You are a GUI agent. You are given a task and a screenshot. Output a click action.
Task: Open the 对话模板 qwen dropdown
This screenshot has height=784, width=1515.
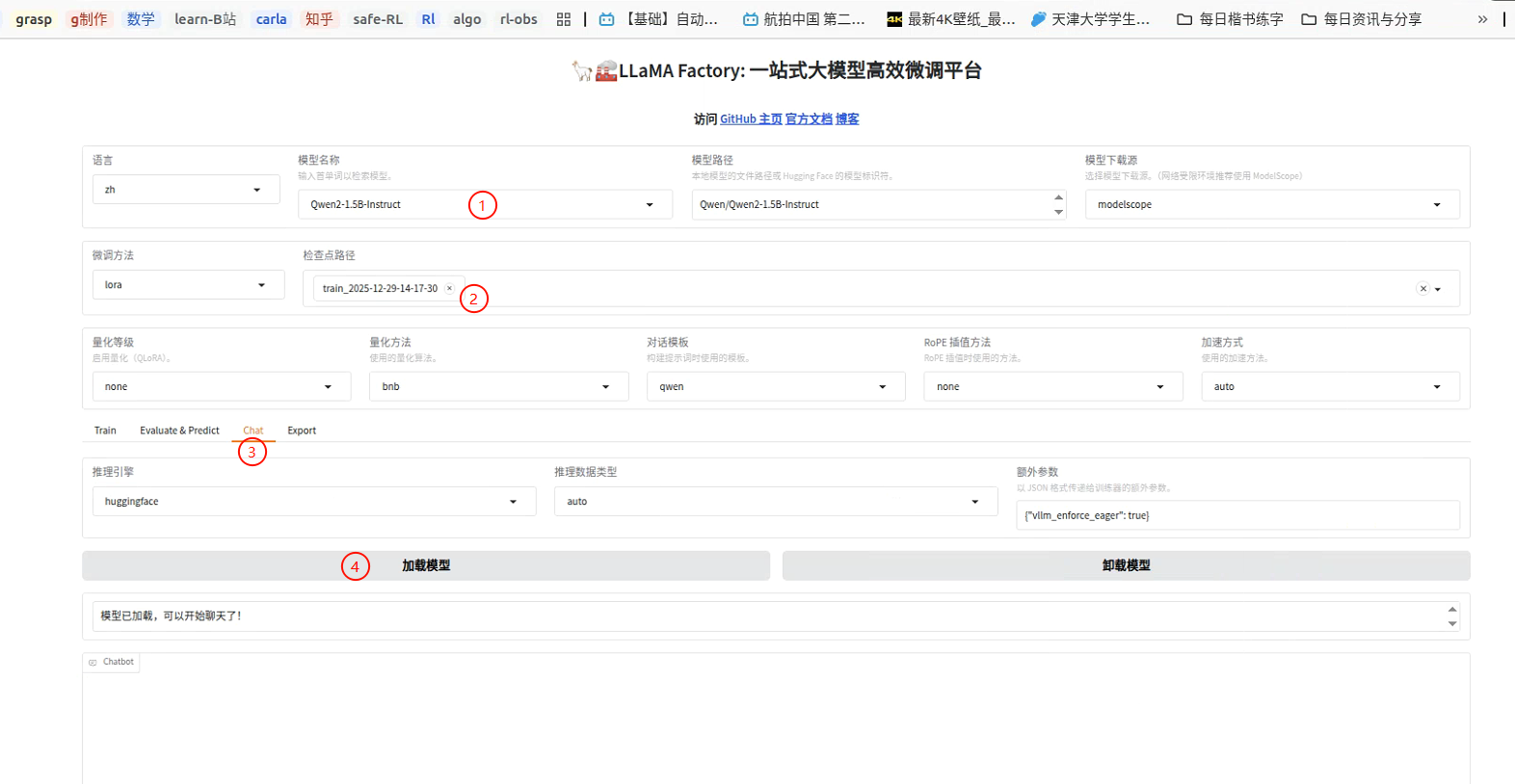[x=776, y=386]
